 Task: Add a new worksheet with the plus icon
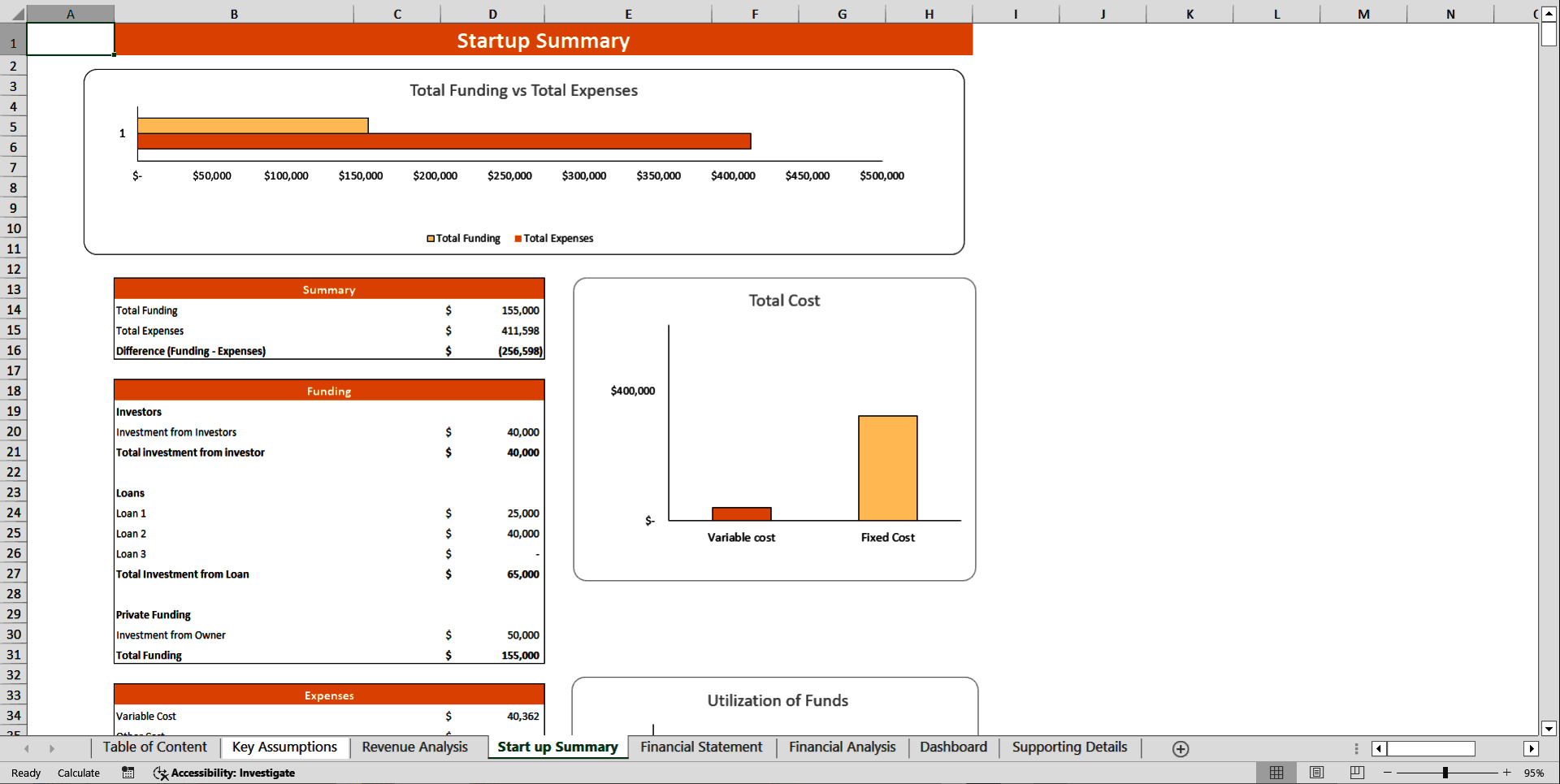tap(1181, 748)
